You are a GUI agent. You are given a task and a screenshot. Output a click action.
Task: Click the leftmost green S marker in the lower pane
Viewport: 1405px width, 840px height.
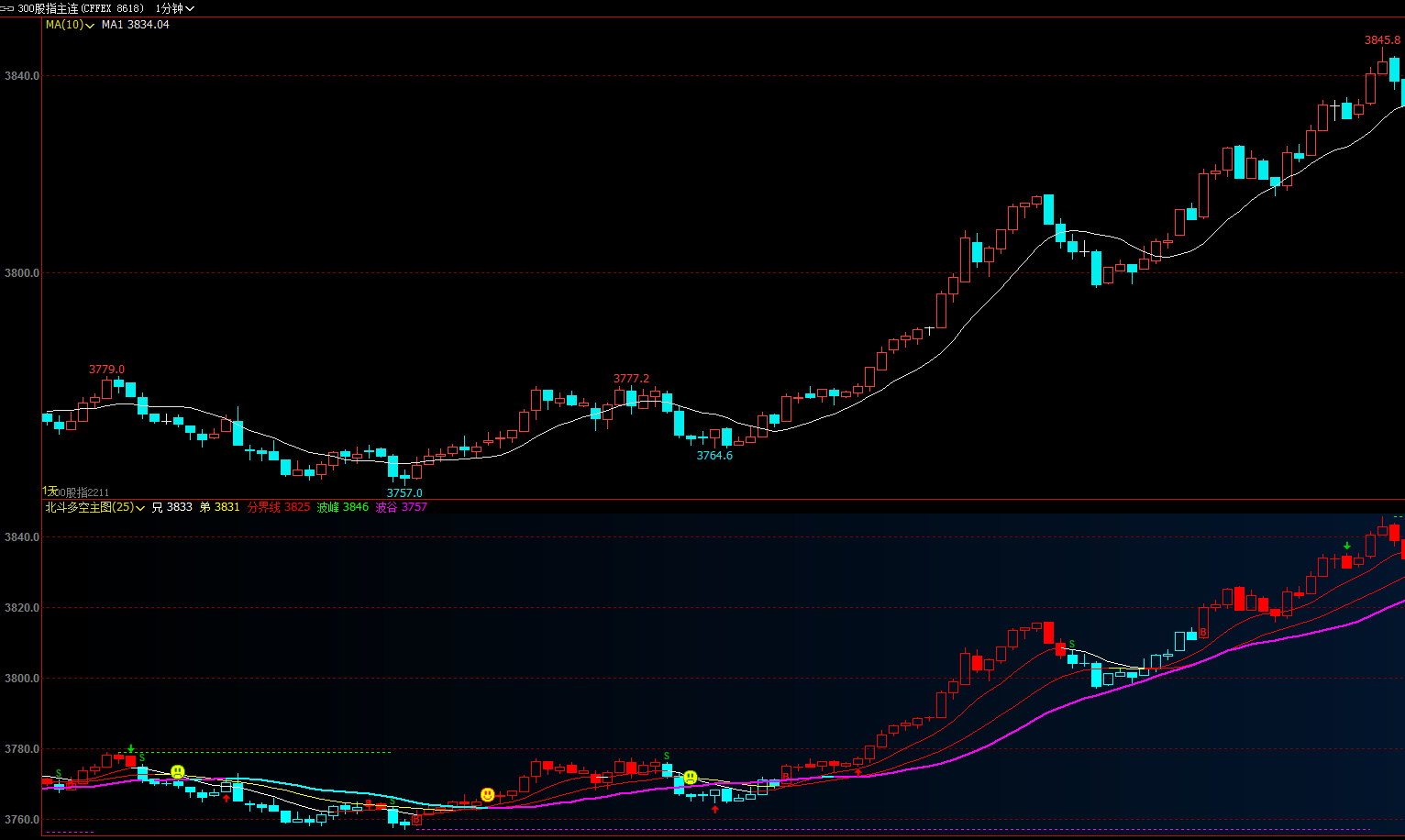click(59, 774)
